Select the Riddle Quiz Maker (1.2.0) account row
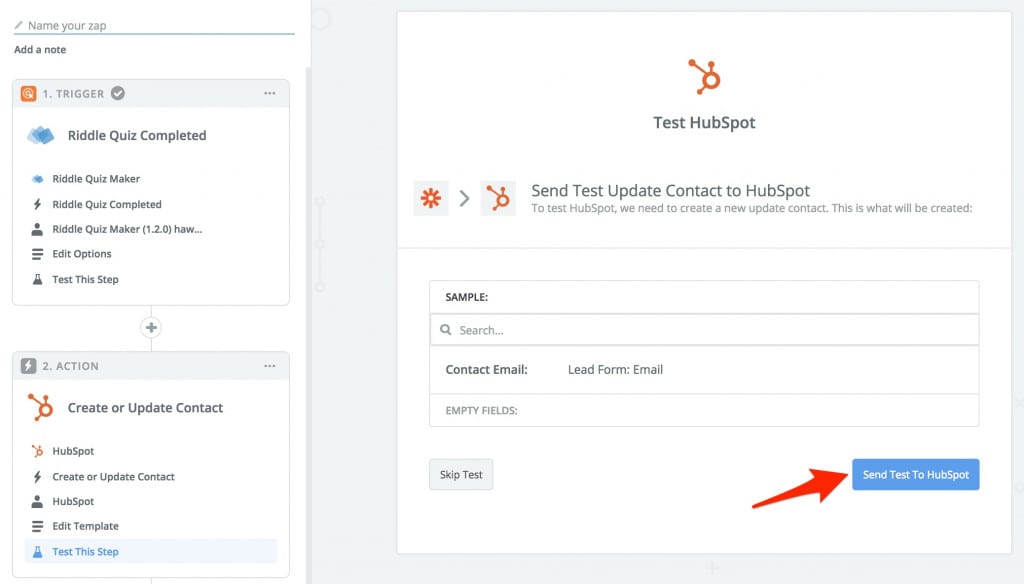 tap(151, 229)
